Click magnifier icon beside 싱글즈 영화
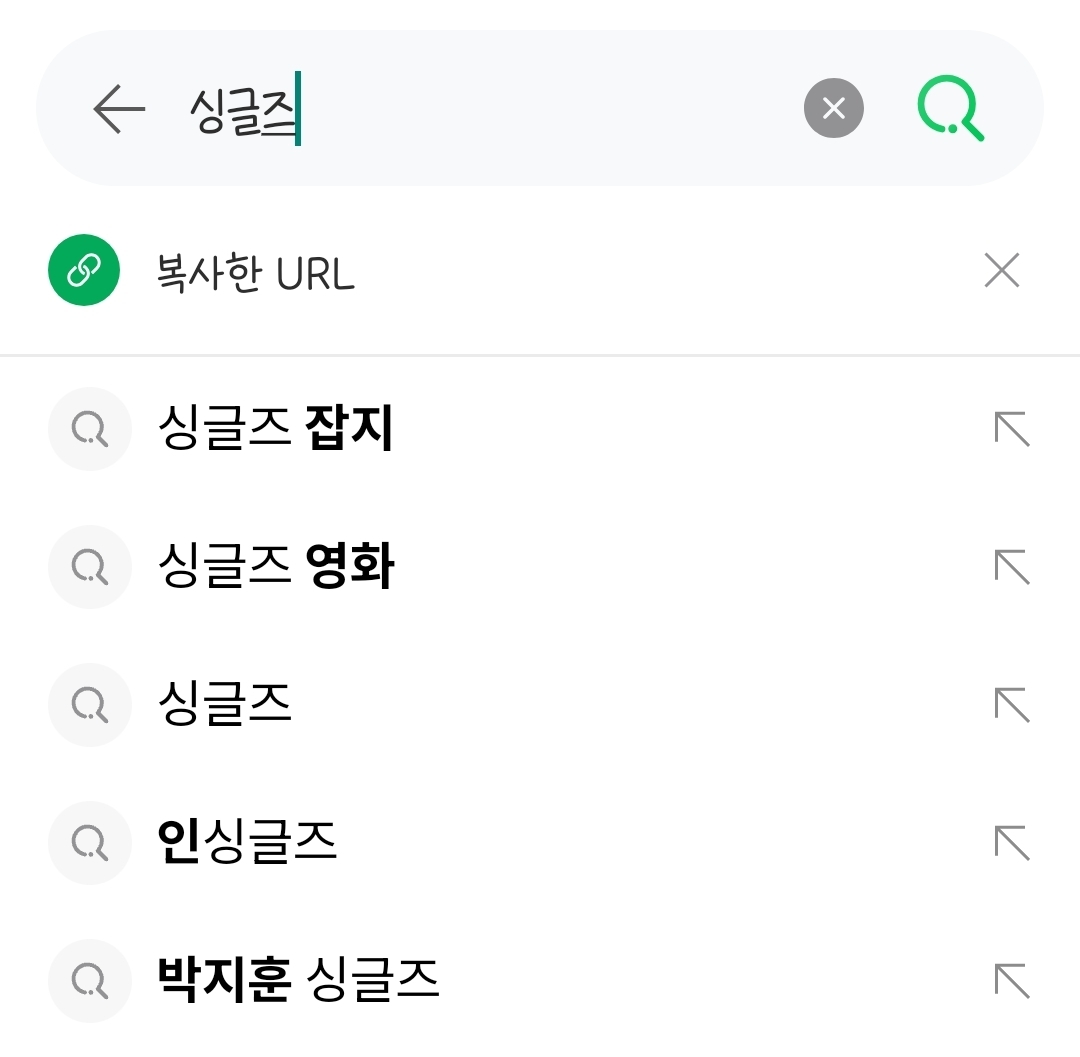The image size is (1080, 1057). [x=90, y=567]
